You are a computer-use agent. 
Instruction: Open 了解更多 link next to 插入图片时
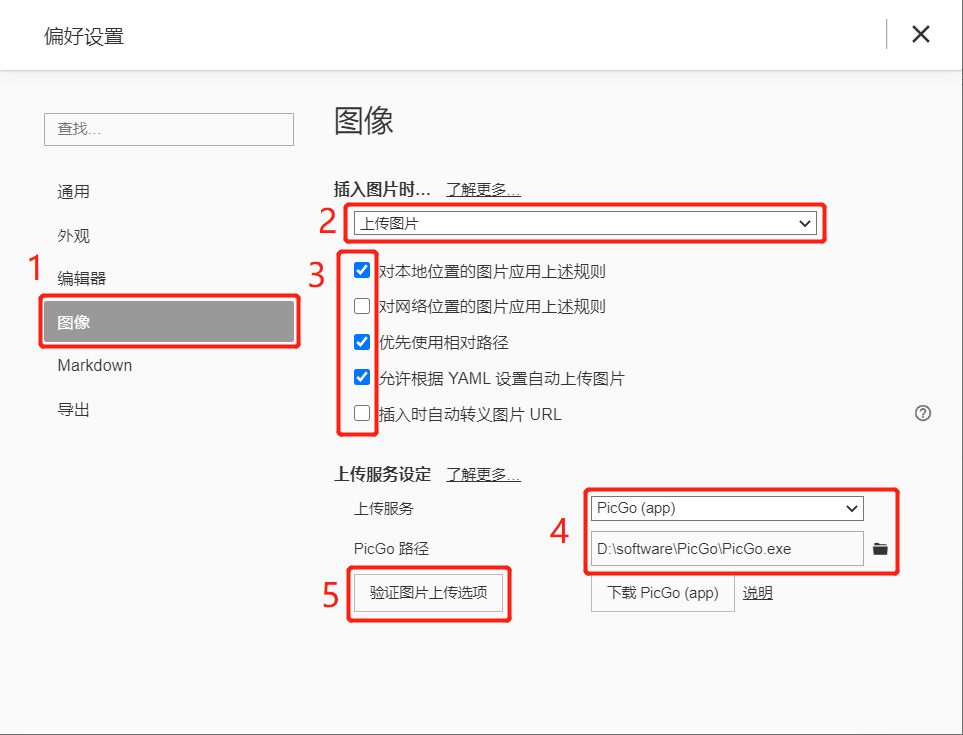tap(483, 190)
